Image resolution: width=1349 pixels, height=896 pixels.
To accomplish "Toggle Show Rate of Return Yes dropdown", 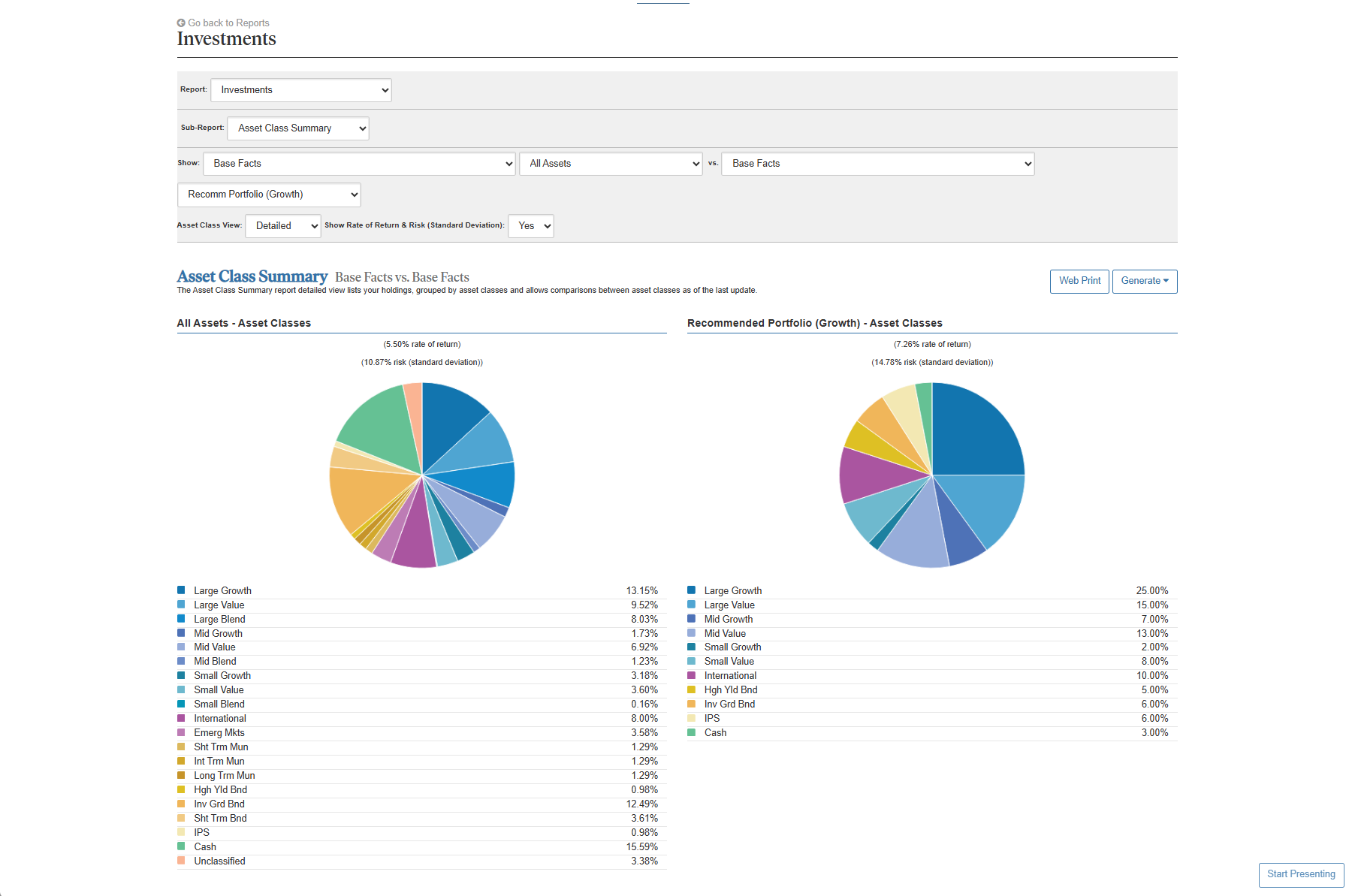I will (530, 226).
